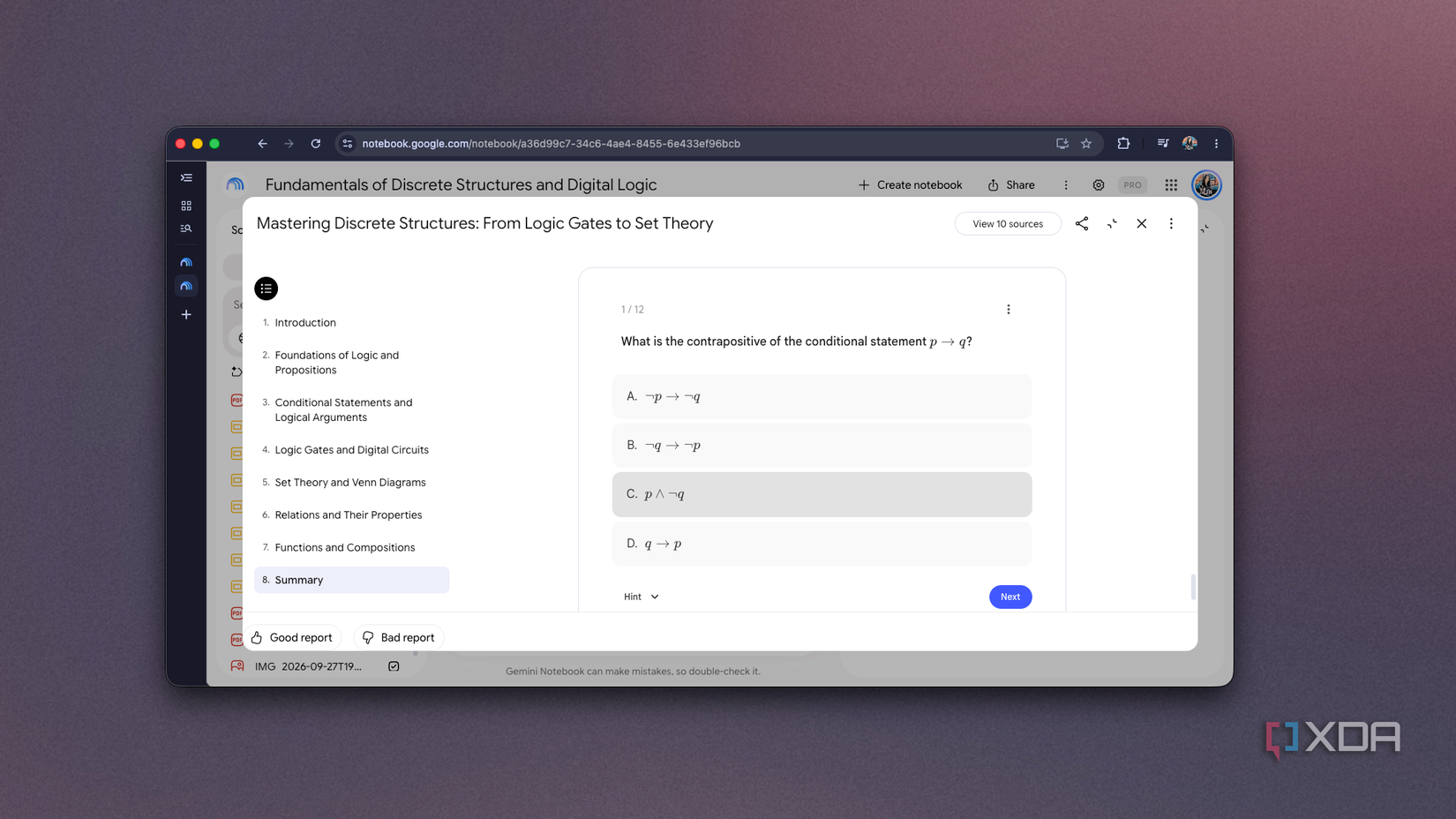
Task: Open the settings gear in the notebook header
Action: pos(1099,185)
